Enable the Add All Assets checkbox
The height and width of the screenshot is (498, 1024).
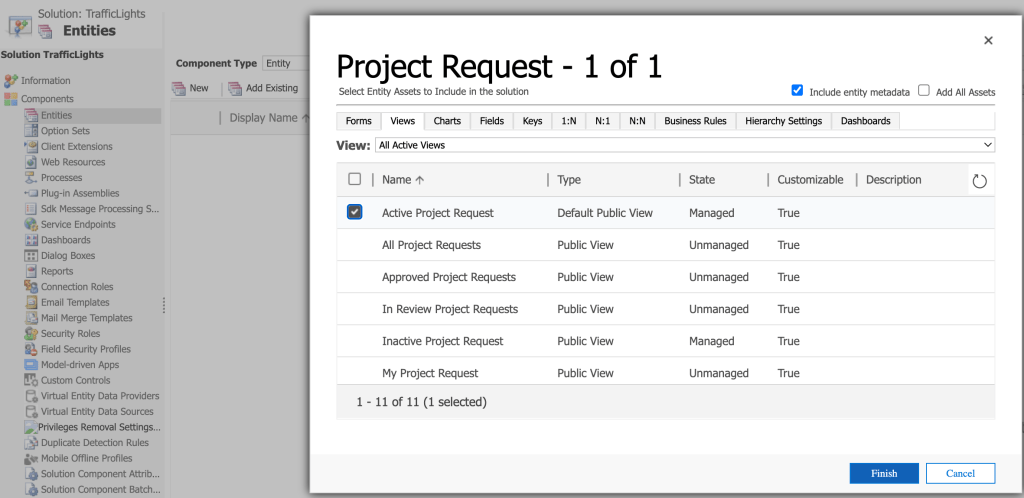(924, 90)
